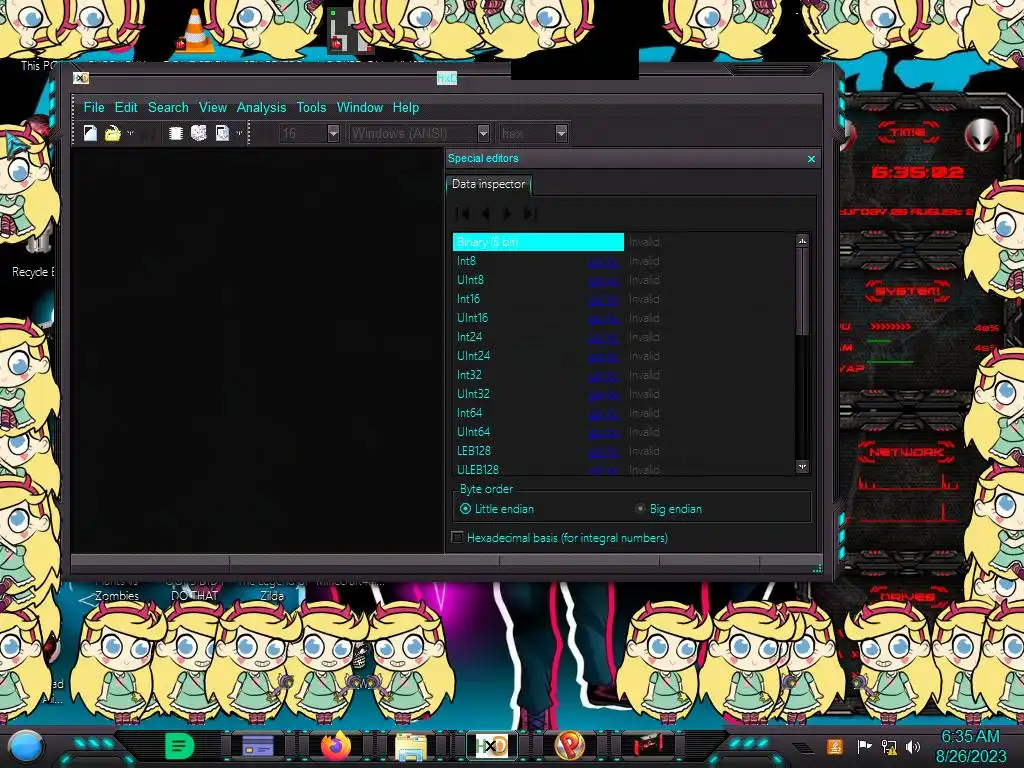Click the network tray icon
This screenshot has height=768, width=1024.
tap(889, 746)
